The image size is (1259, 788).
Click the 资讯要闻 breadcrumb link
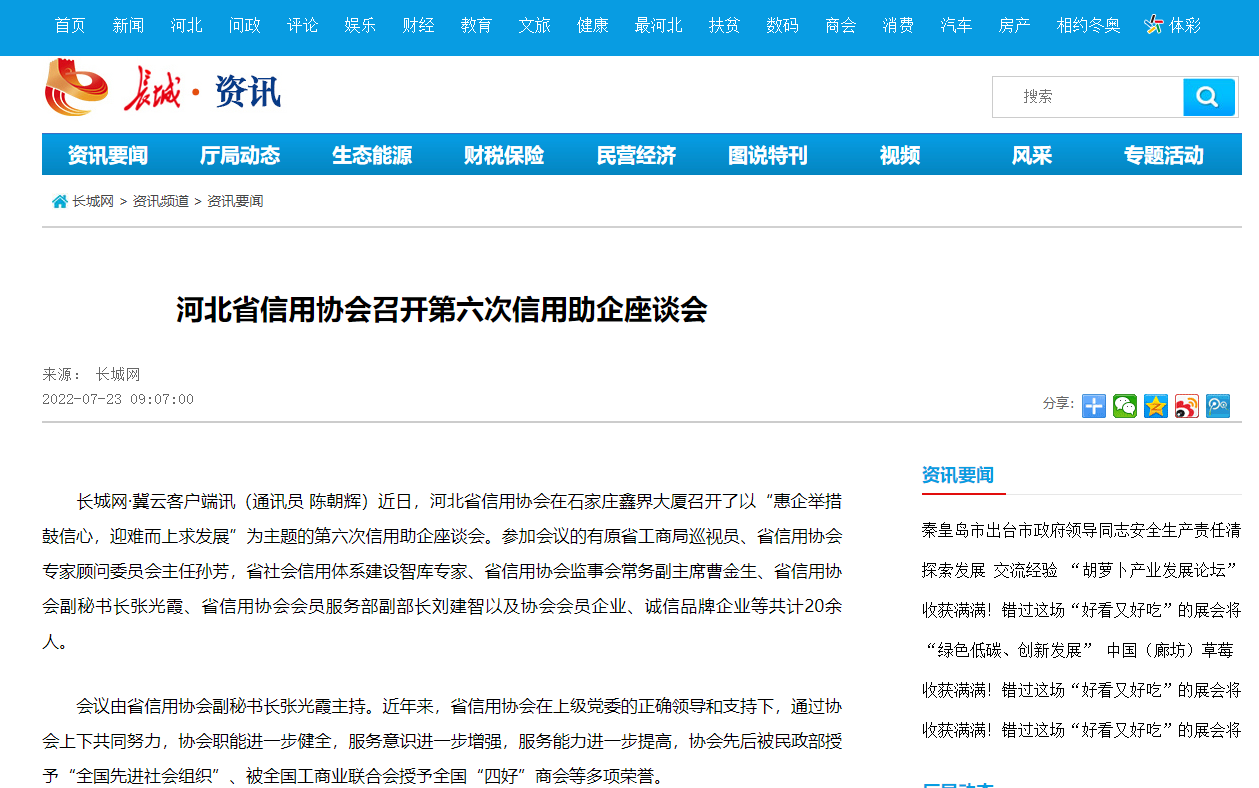tap(235, 202)
